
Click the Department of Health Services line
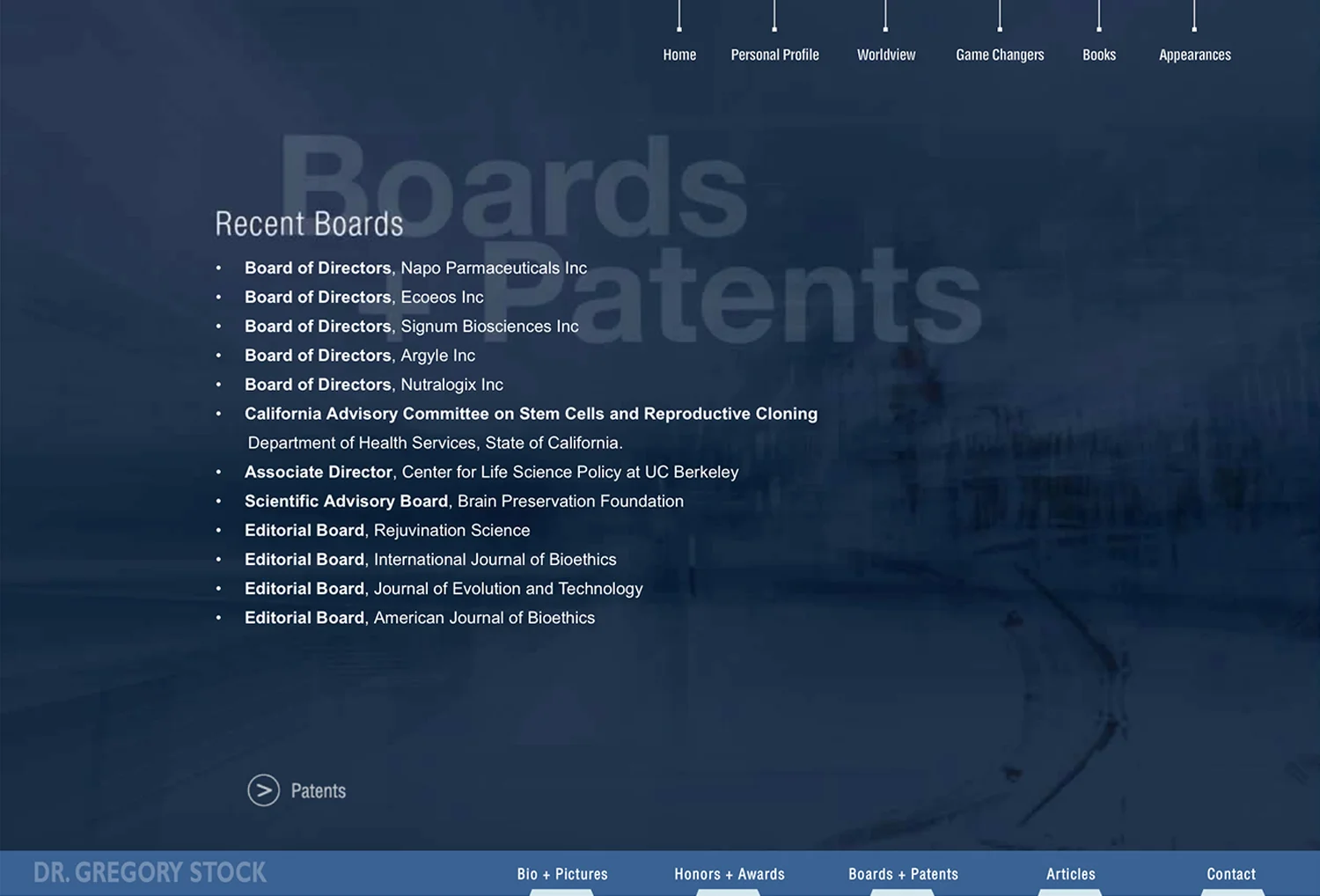[435, 443]
